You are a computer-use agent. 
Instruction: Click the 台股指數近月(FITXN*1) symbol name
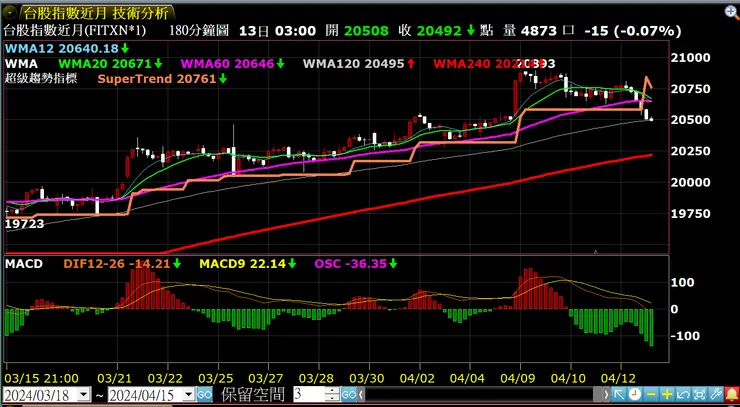(76, 31)
